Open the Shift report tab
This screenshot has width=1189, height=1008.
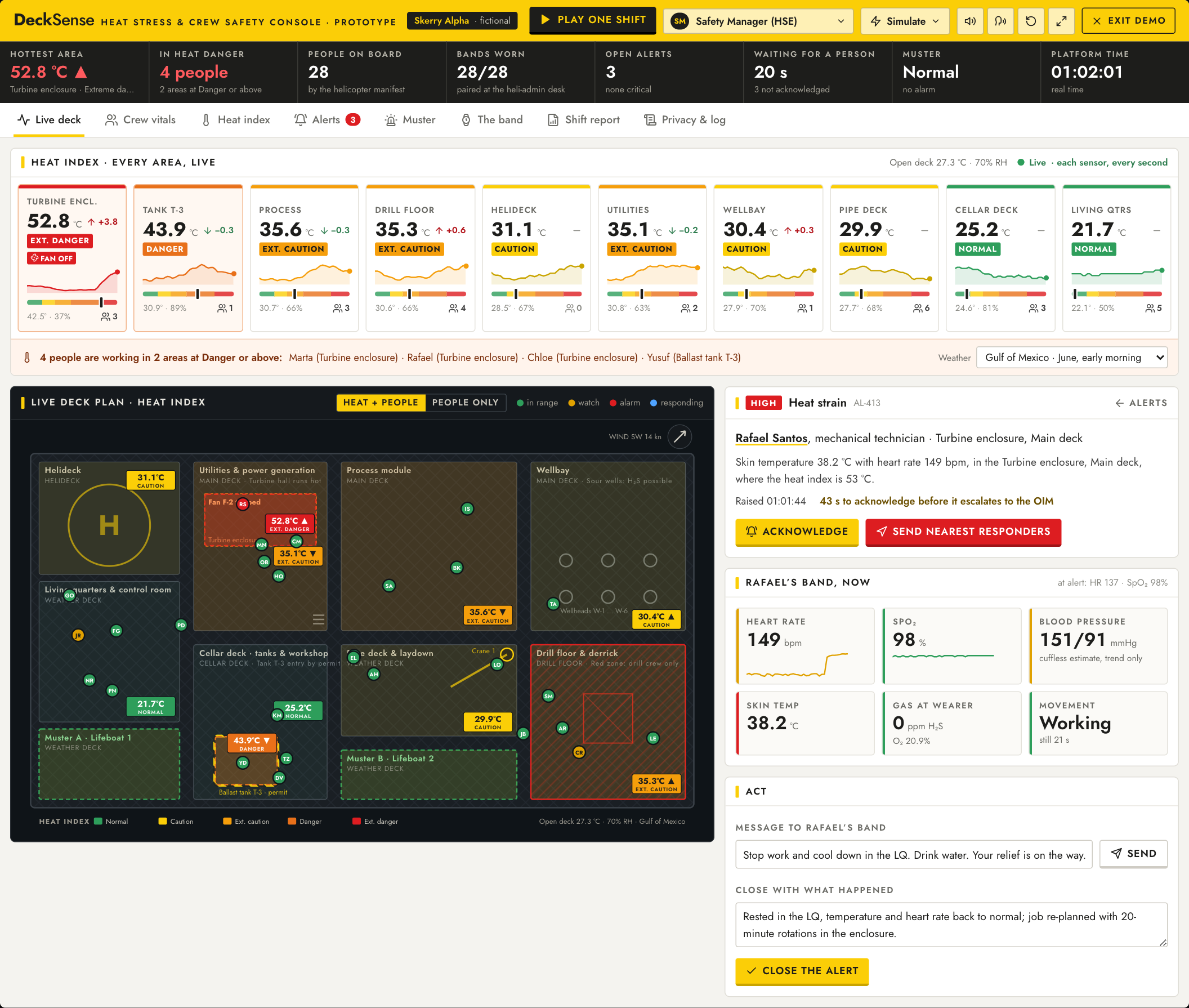pos(583,119)
